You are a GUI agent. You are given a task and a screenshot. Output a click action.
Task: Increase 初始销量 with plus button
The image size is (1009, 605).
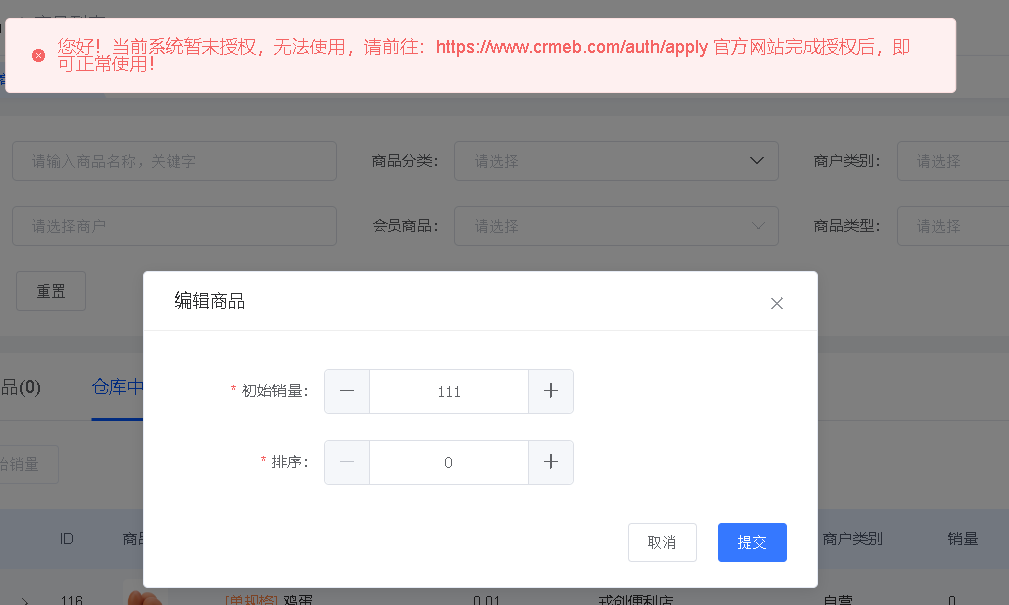[550, 391]
